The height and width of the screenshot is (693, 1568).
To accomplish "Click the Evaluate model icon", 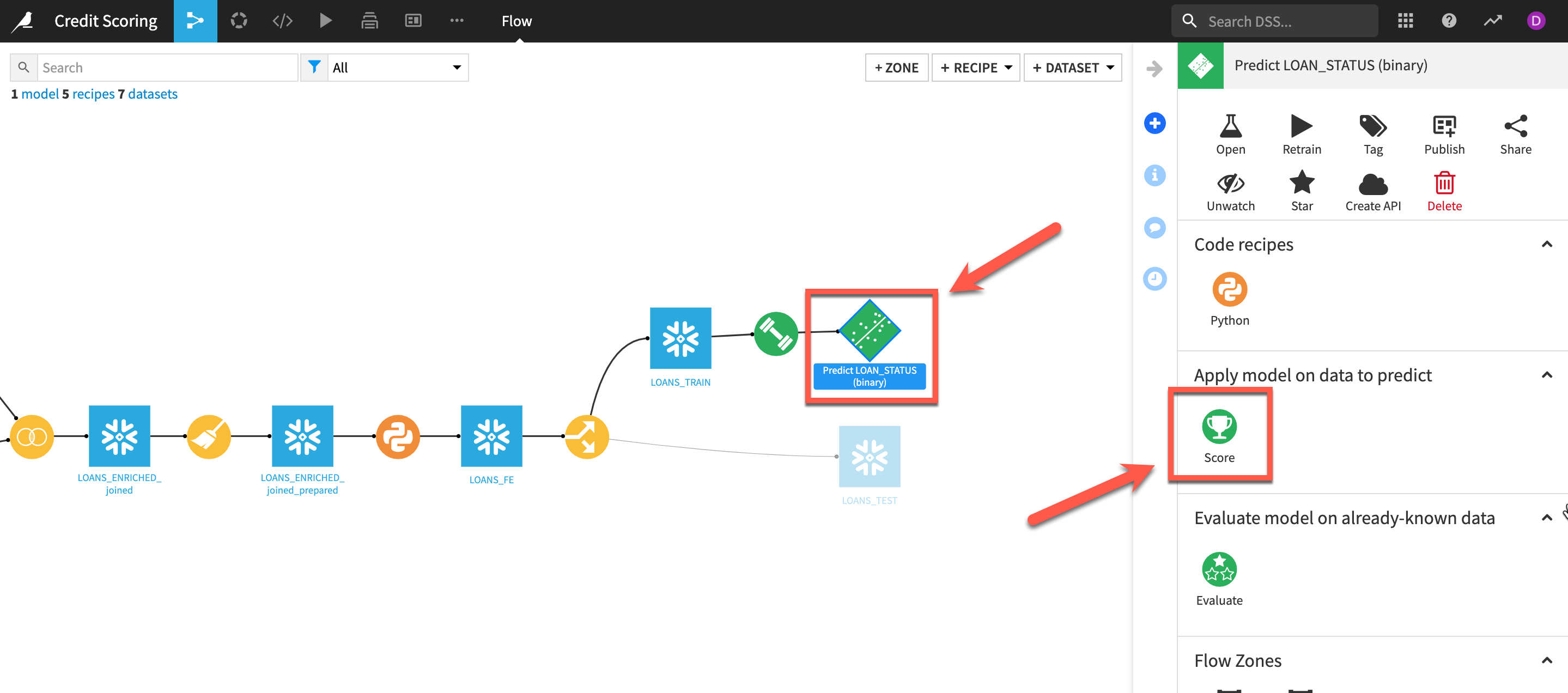I will coord(1219,569).
